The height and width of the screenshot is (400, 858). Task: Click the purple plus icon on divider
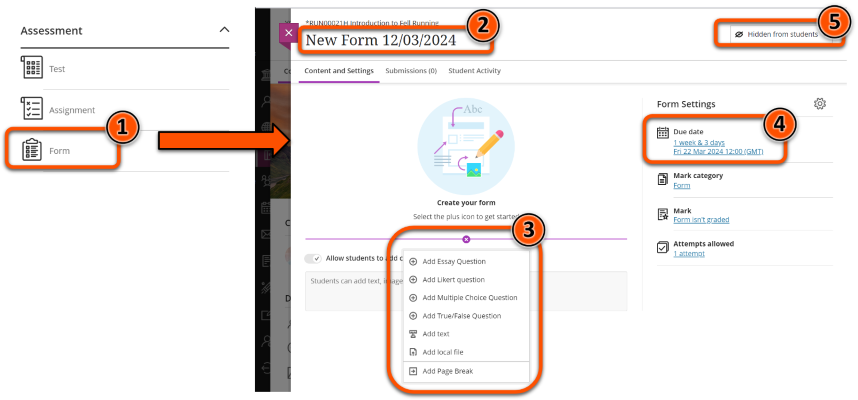coord(466,239)
